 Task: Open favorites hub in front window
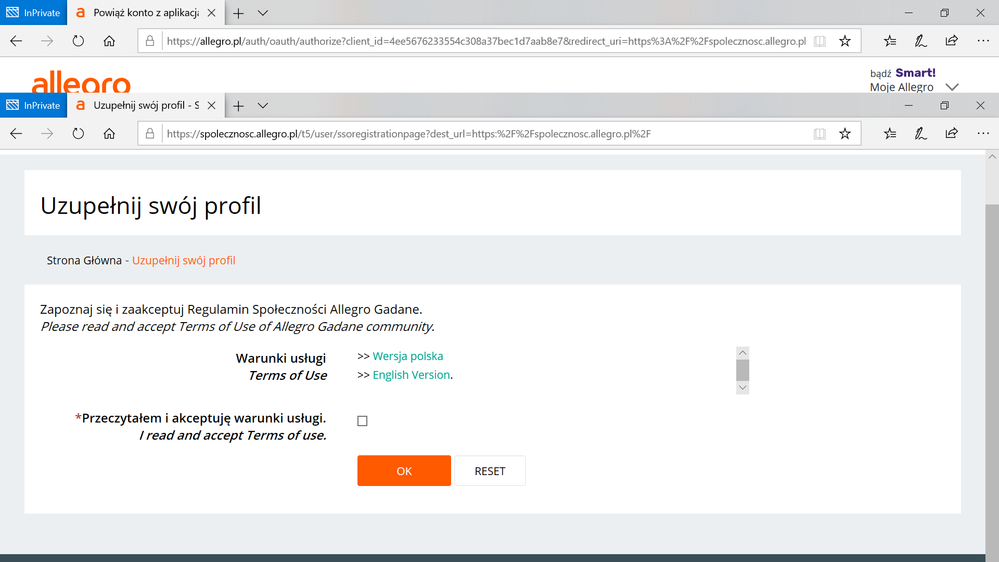click(890, 133)
